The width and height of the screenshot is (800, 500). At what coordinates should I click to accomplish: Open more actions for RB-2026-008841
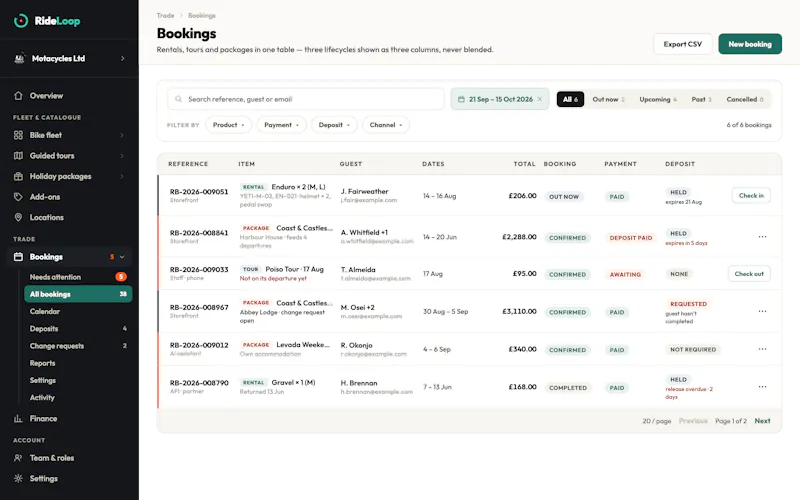coord(762,237)
